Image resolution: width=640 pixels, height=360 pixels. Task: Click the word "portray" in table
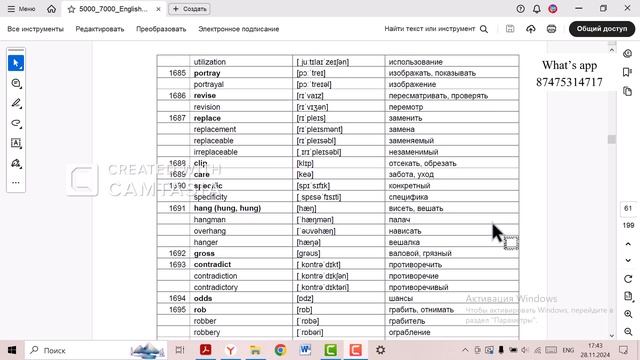tap(207, 73)
